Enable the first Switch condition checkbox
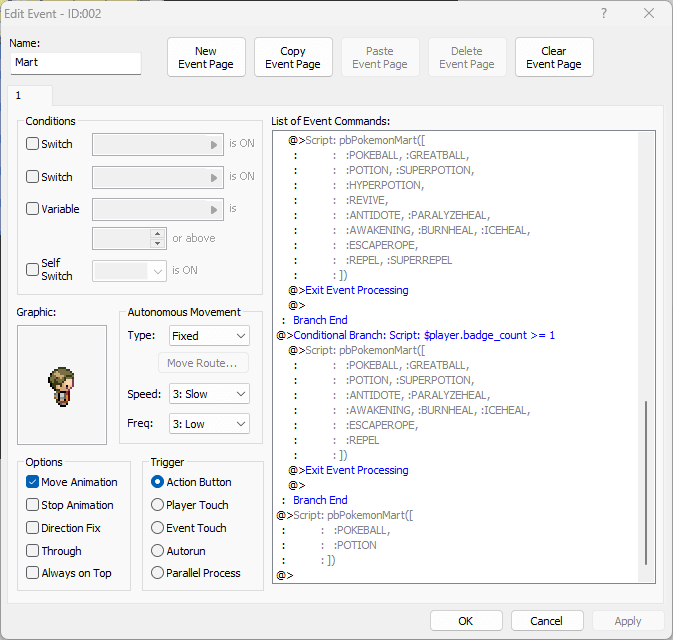673x640 pixels. pyautogui.click(x=32, y=143)
